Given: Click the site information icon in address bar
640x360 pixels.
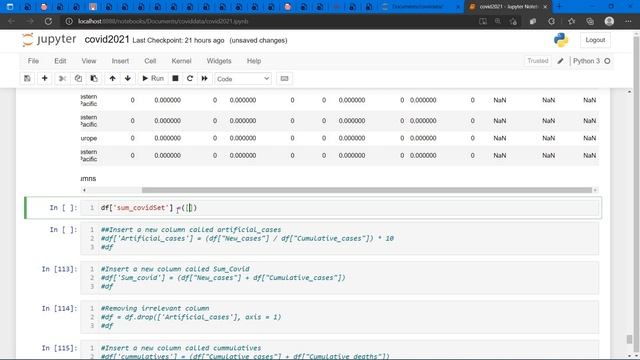Looking at the screenshot, I should click(x=69, y=21).
